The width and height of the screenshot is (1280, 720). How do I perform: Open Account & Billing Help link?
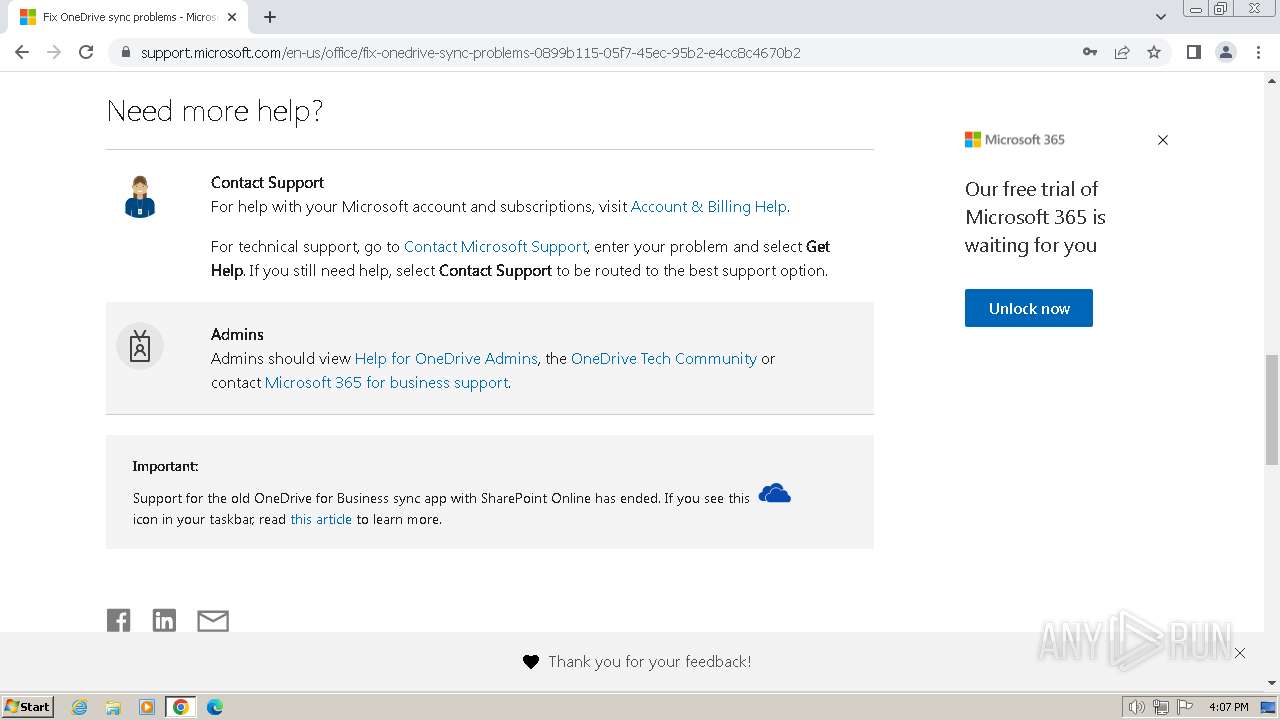(x=709, y=206)
